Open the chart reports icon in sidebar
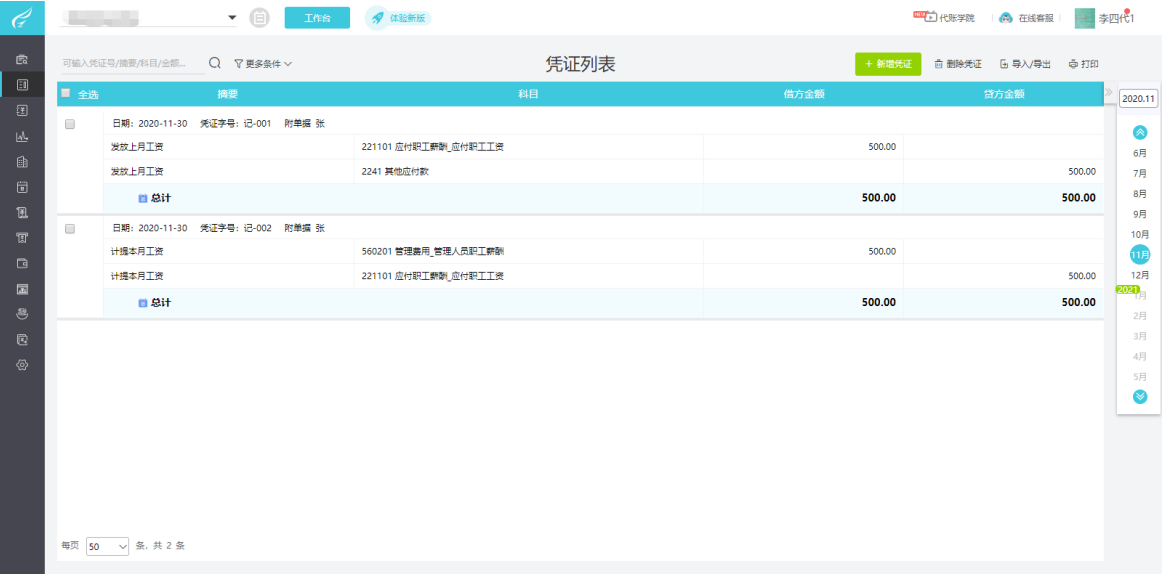 [22, 136]
